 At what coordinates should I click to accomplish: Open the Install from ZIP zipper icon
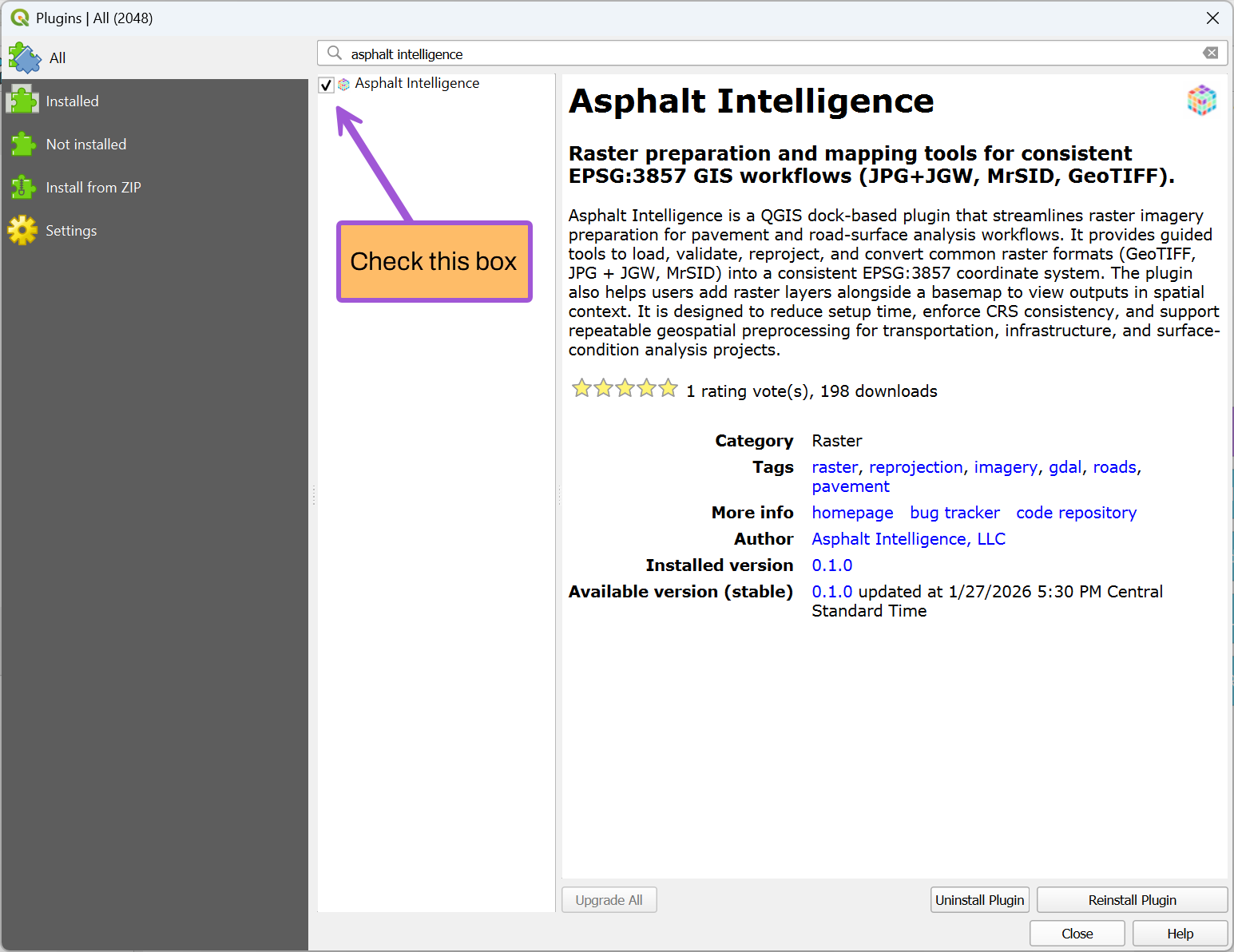(22, 187)
